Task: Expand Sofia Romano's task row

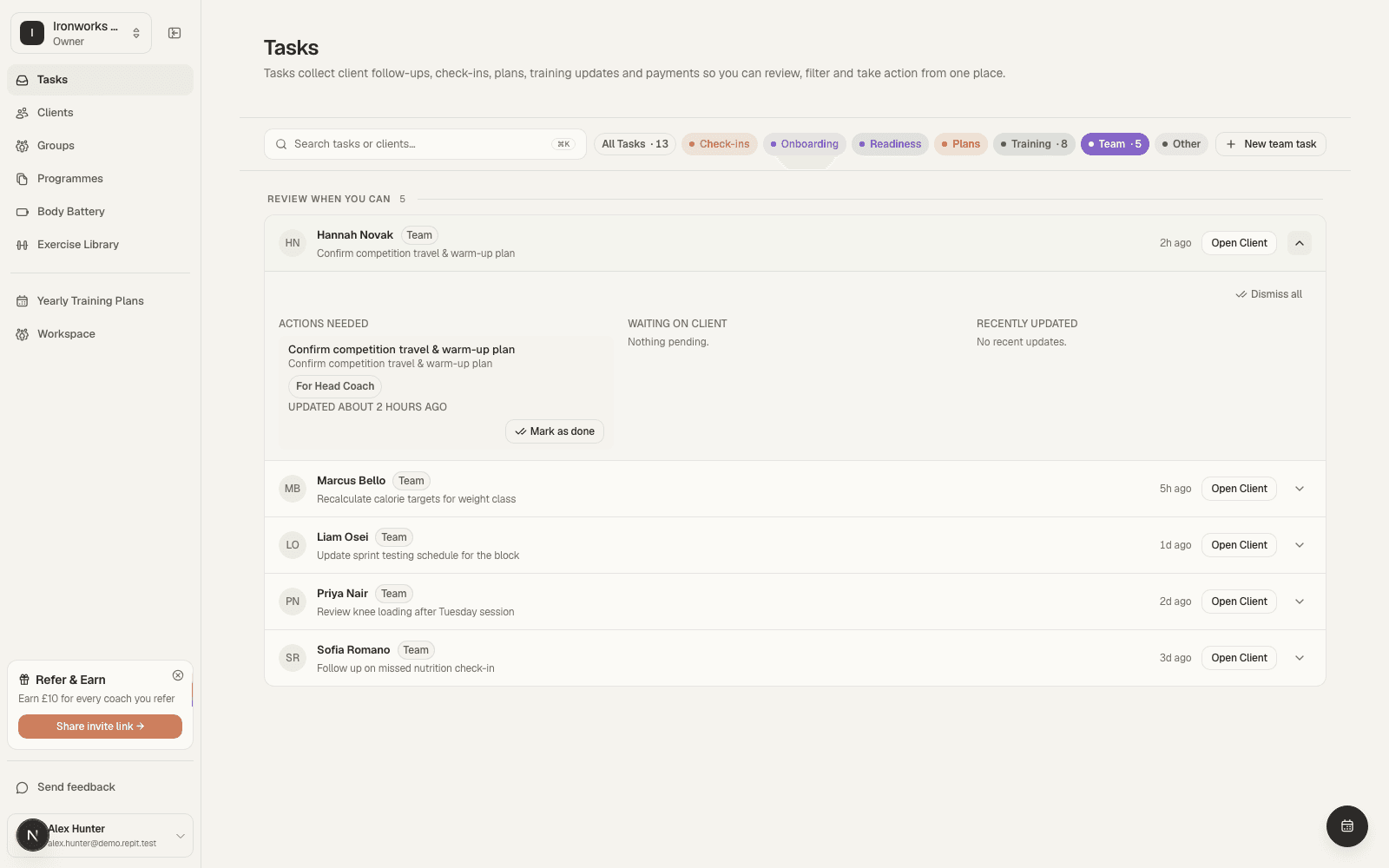Action: (x=1300, y=658)
